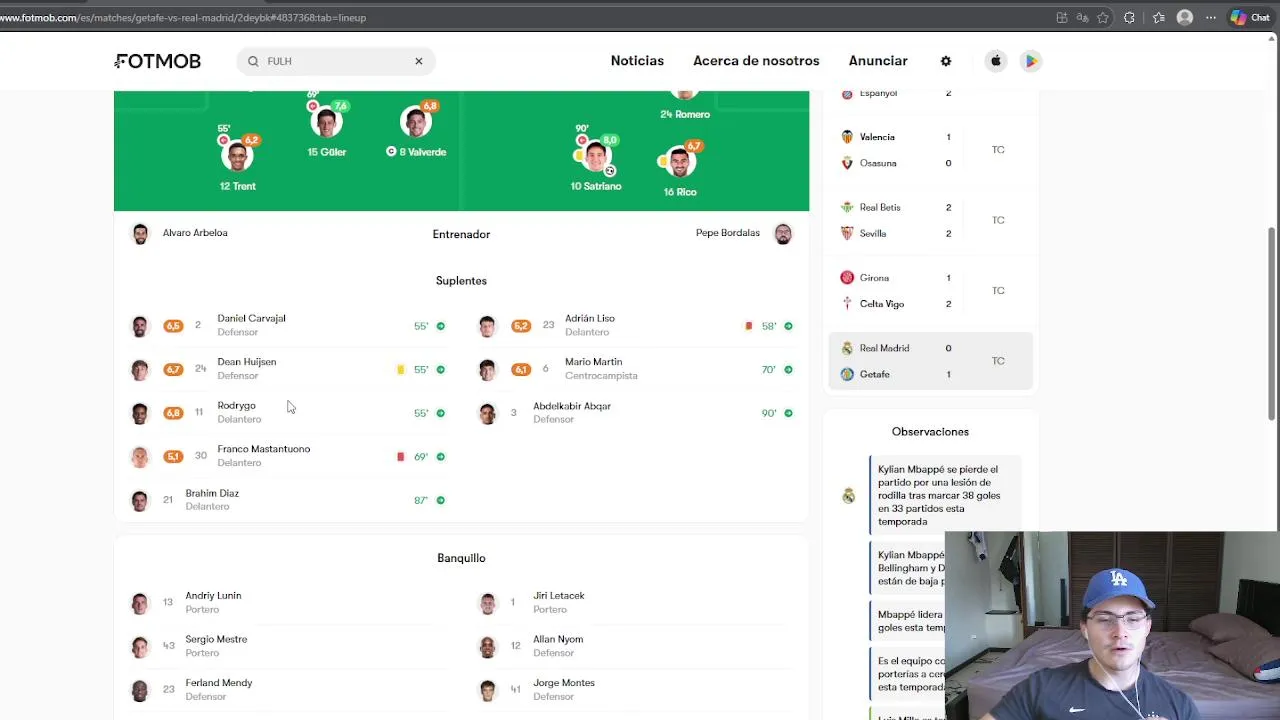The height and width of the screenshot is (720, 1280).
Task: Open the Valencia vs Osasuna match
Action: [x=930, y=150]
